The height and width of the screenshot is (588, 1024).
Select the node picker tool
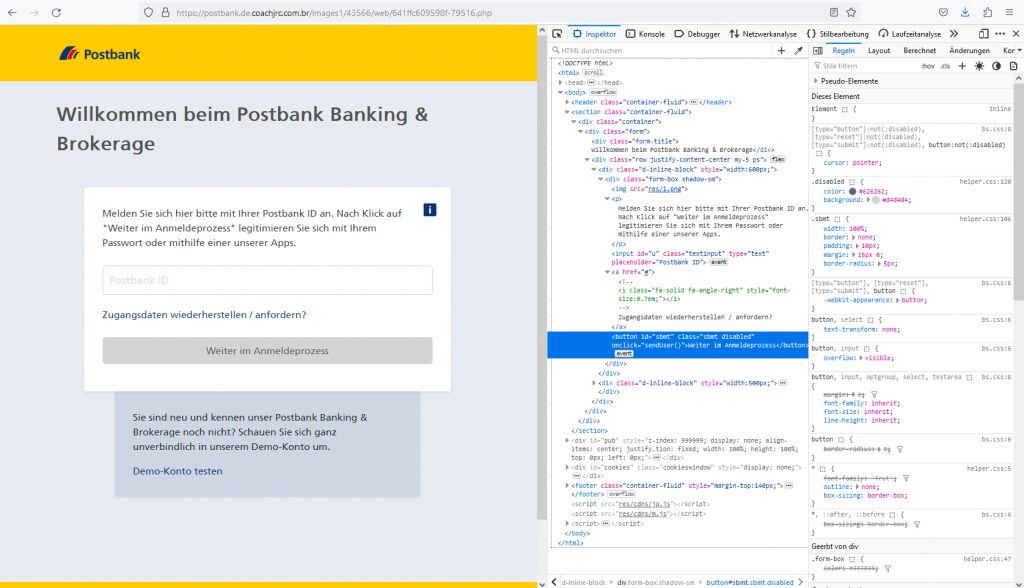559,33
